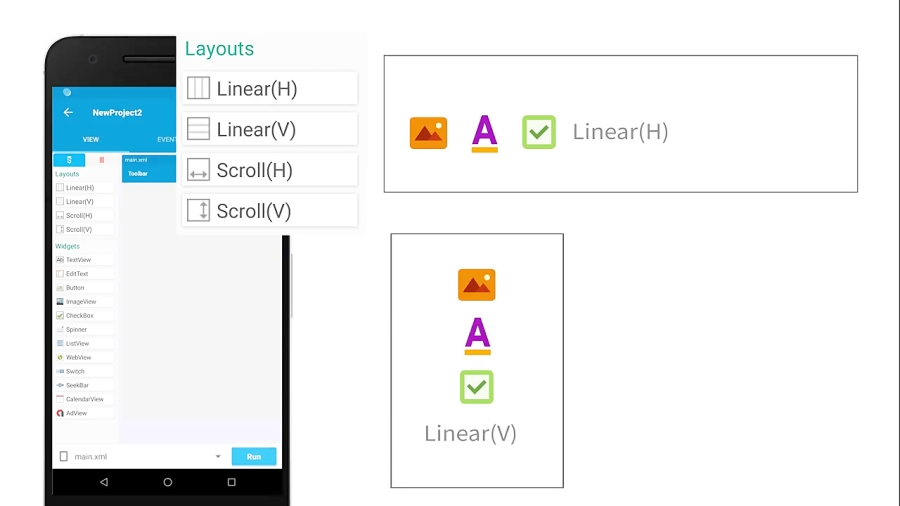Open the EVENT tab

coord(166,140)
